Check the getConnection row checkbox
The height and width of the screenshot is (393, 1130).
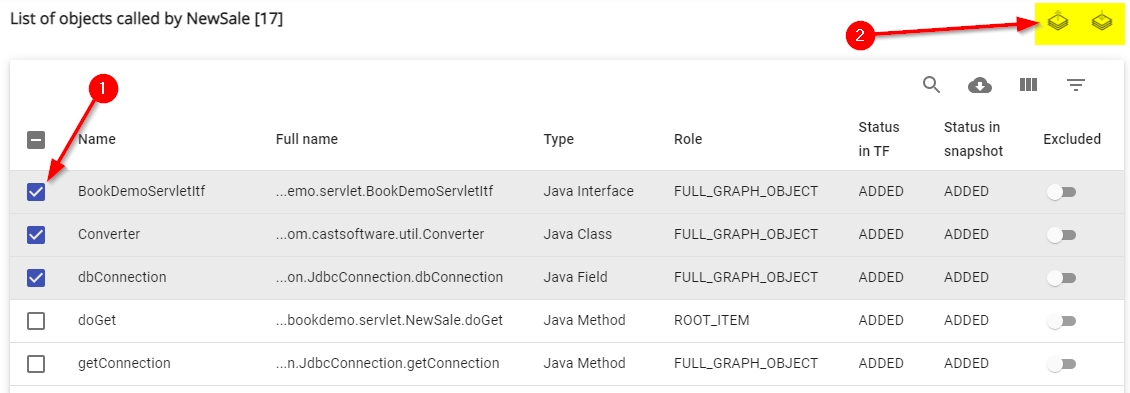pyautogui.click(x=36, y=363)
